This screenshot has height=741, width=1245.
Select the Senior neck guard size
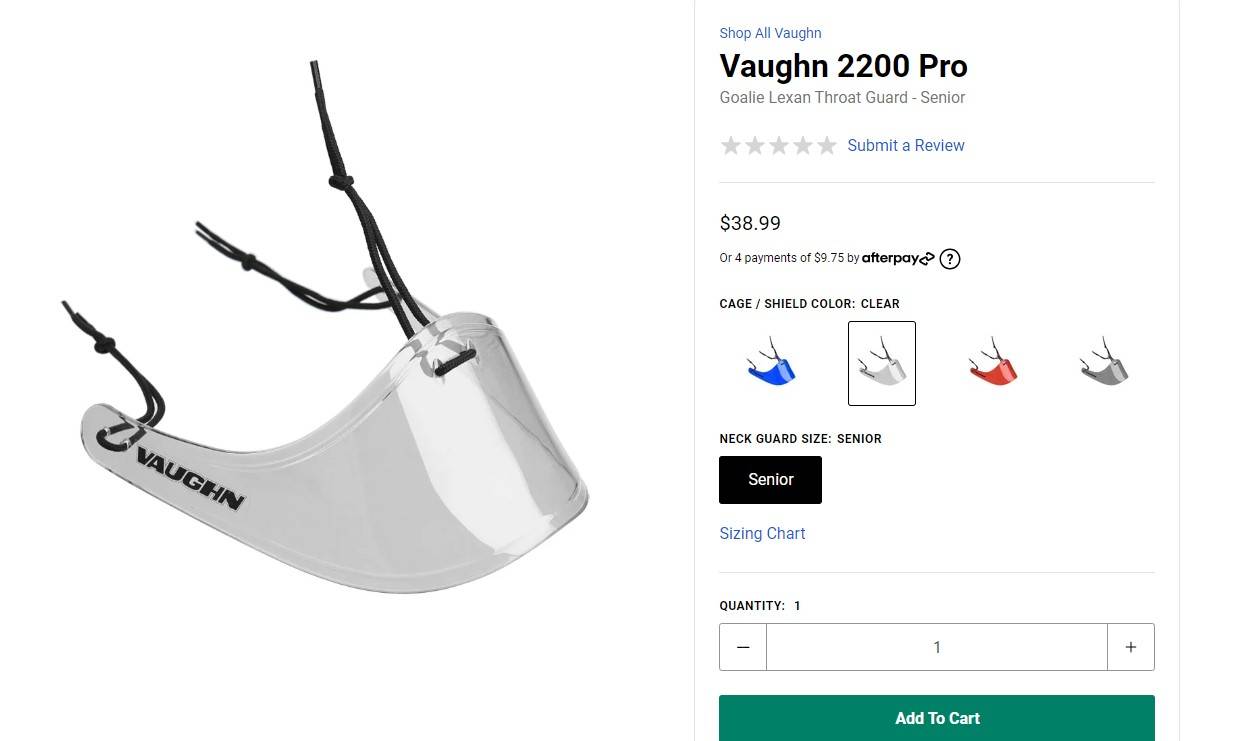771,480
